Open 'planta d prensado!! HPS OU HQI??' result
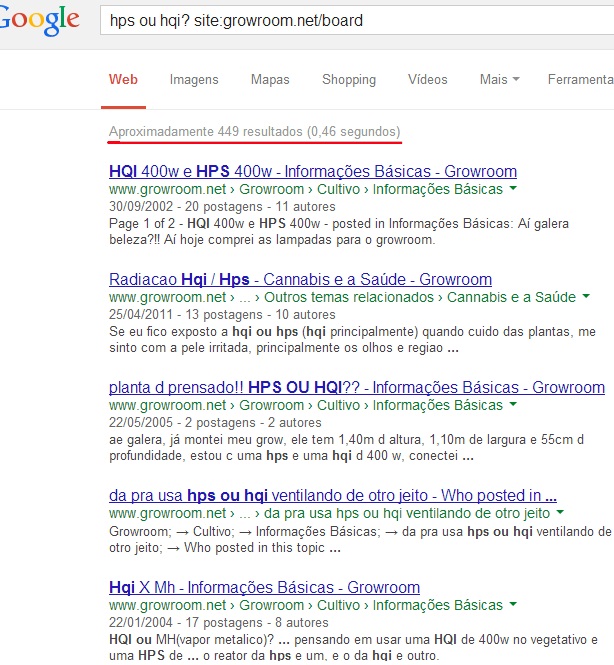Image resolution: width=614 pixels, height=665 pixels. coord(357,387)
